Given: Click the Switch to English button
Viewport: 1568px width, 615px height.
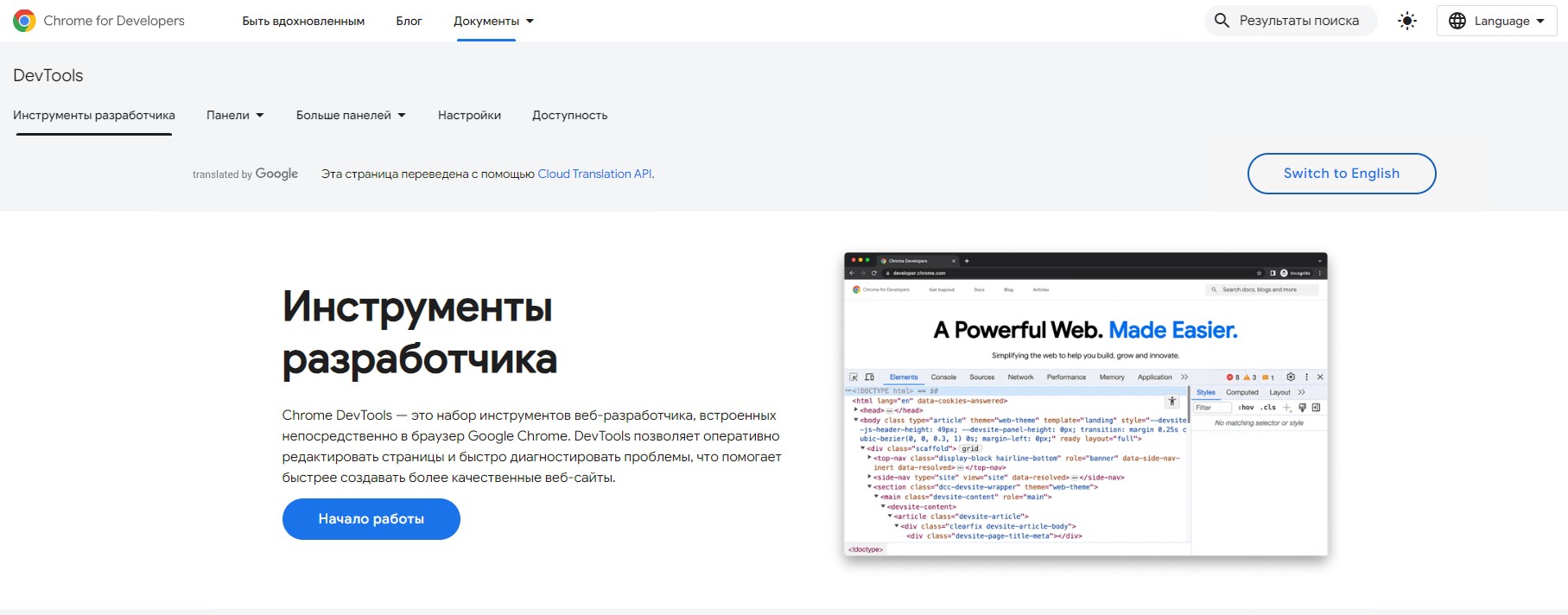Looking at the screenshot, I should pyautogui.click(x=1342, y=174).
